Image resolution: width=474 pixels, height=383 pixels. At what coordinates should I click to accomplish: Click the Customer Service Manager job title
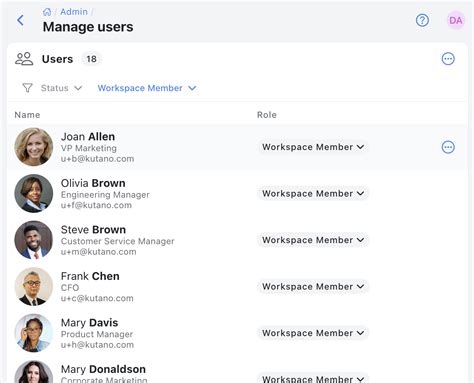pyautogui.click(x=117, y=241)
